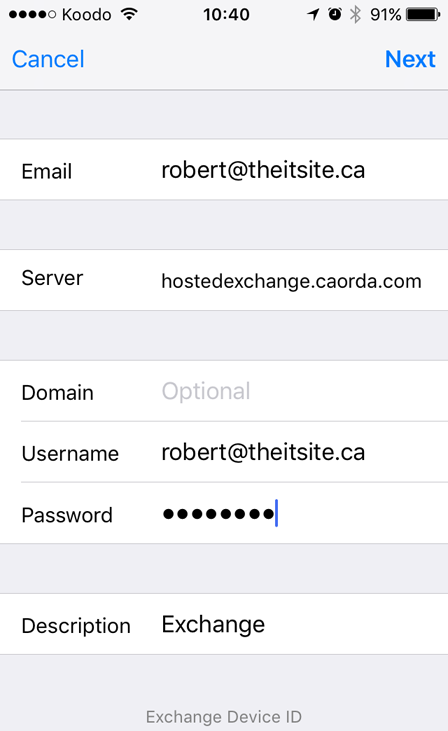
Task: Cancel the Exchange account setup
Action: (48, 59)
